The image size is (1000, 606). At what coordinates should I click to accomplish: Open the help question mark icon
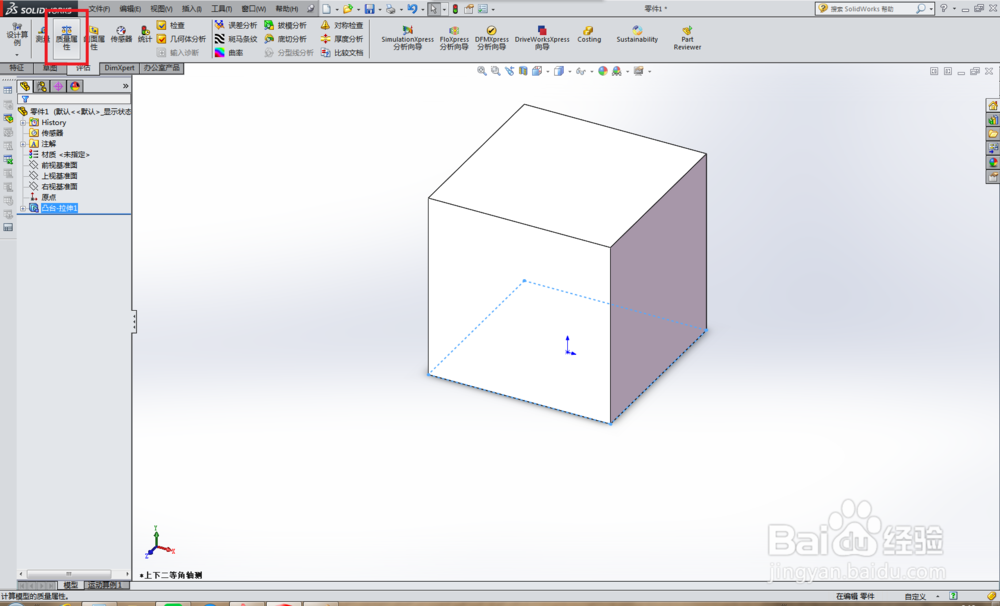[x=943, y=8]
